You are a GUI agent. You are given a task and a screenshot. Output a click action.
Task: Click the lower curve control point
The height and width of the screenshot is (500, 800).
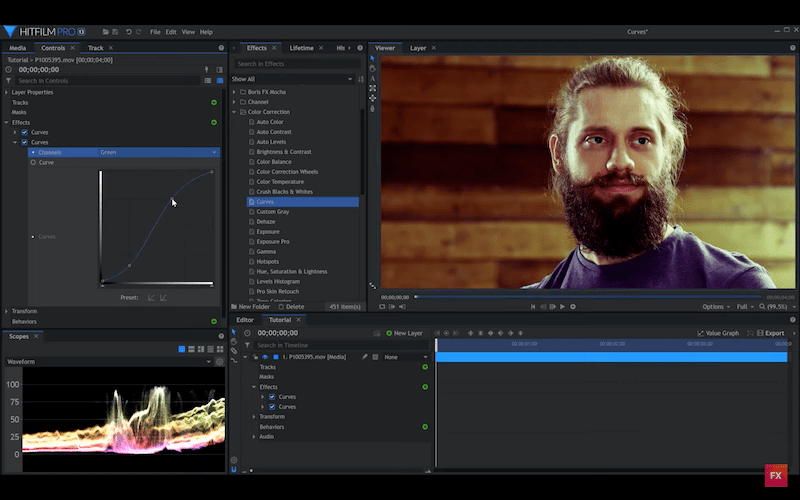click(x=129, y=265)
